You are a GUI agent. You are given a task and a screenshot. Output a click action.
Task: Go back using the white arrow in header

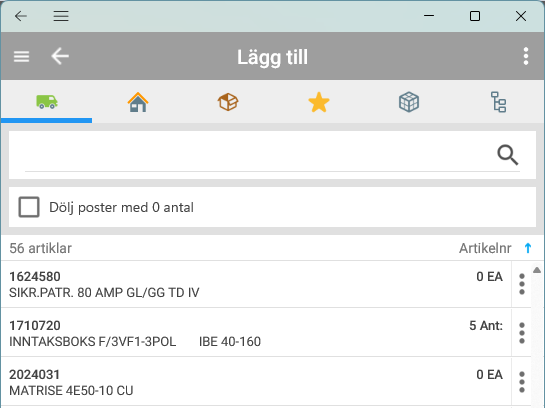pyautogui.click(x=60, y=56)
